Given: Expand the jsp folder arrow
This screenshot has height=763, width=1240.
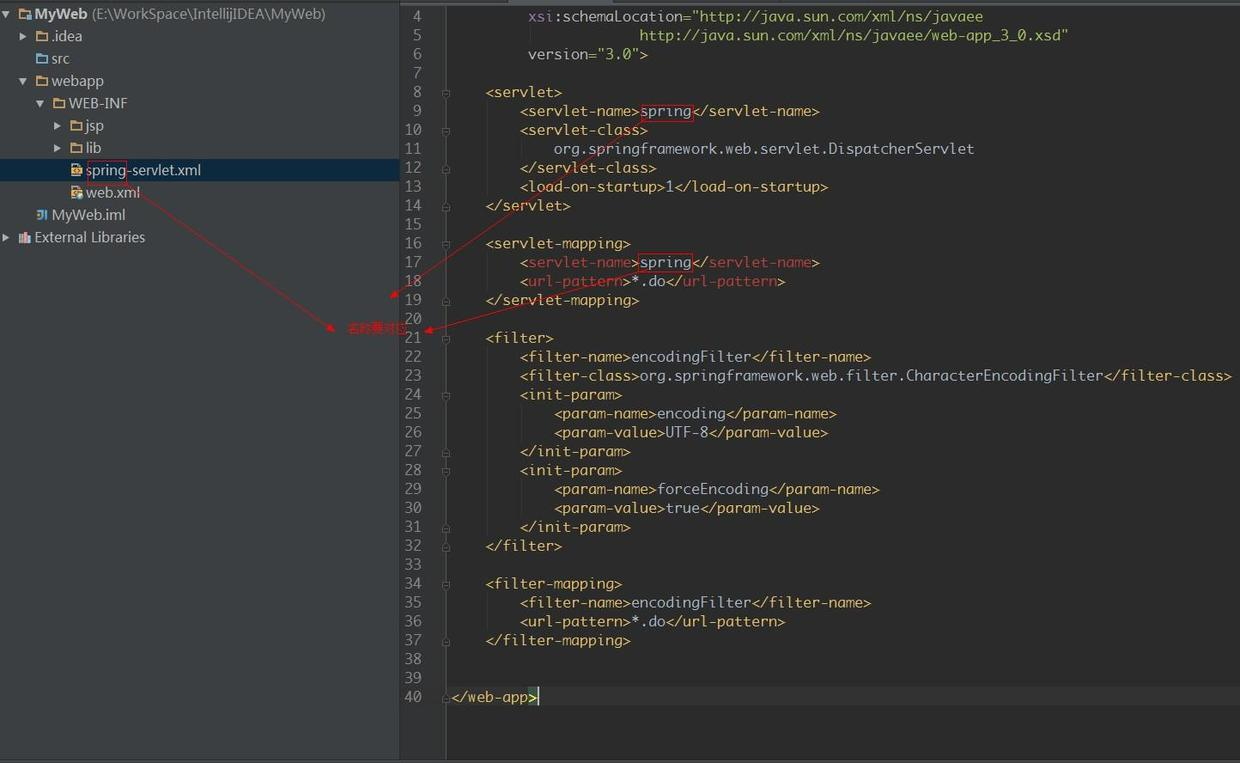Looking at the screenshot, I should click(58, 126).
